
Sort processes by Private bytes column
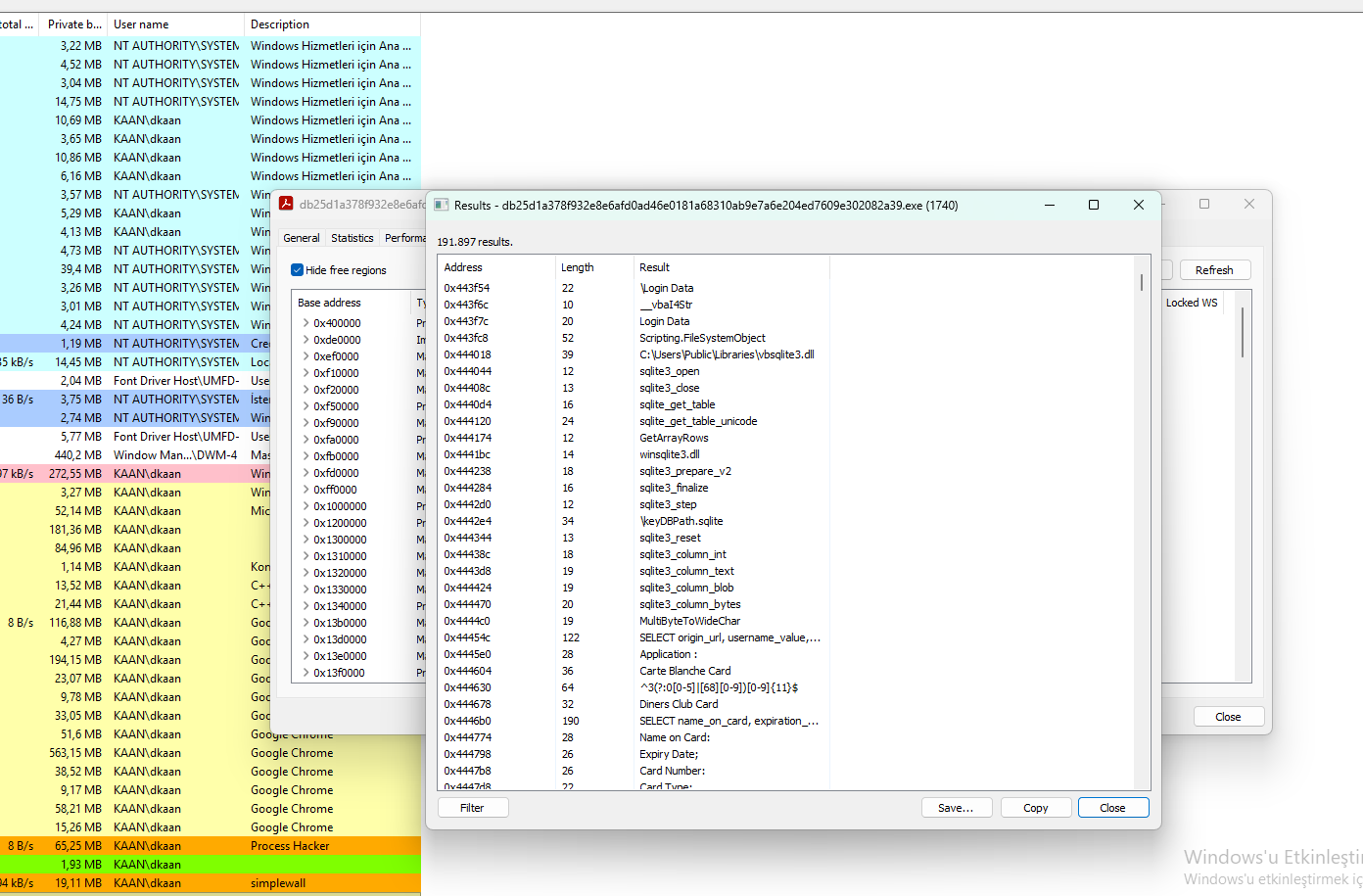(x=73, y=24)
